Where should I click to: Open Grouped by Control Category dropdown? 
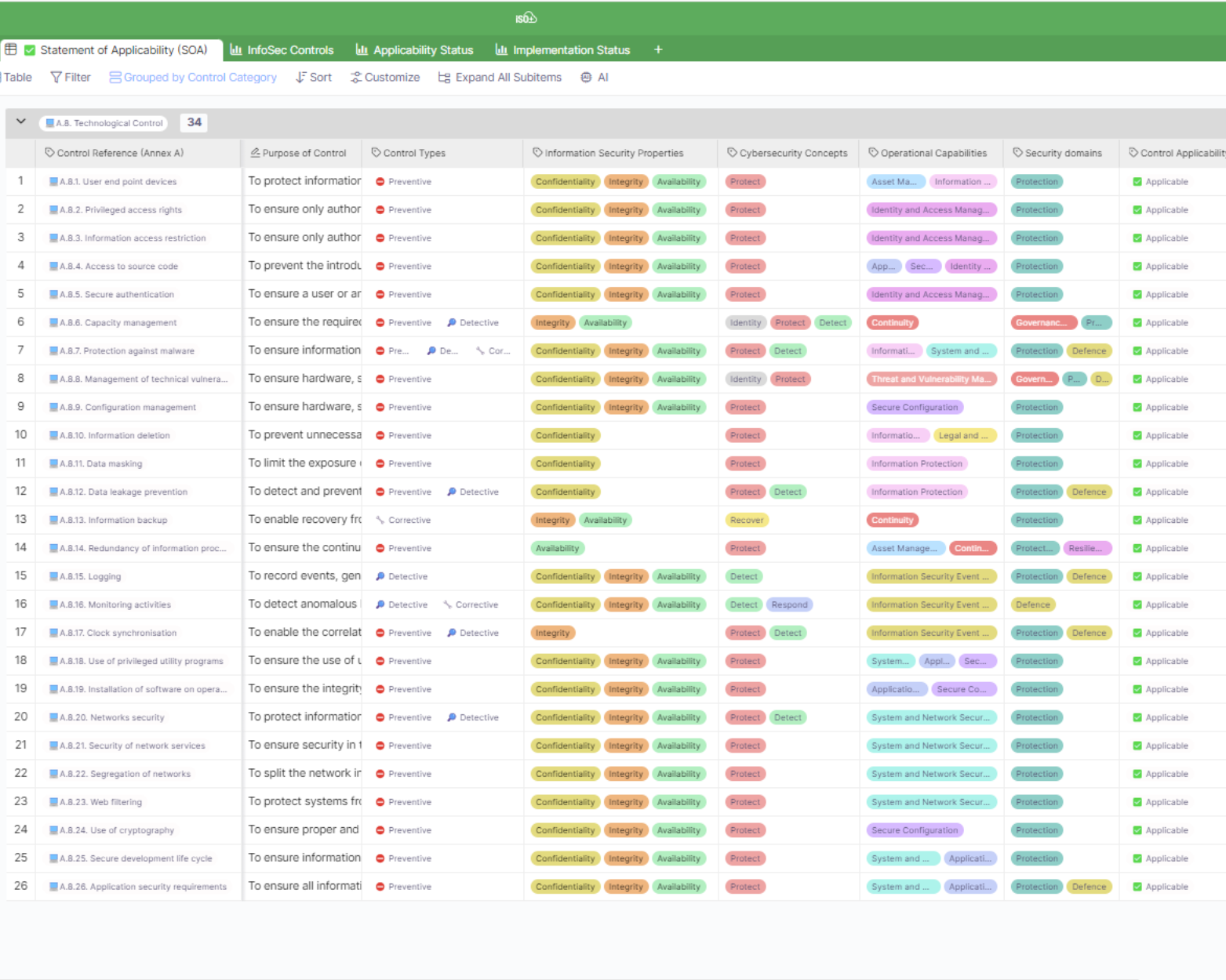tap(193, 78)
